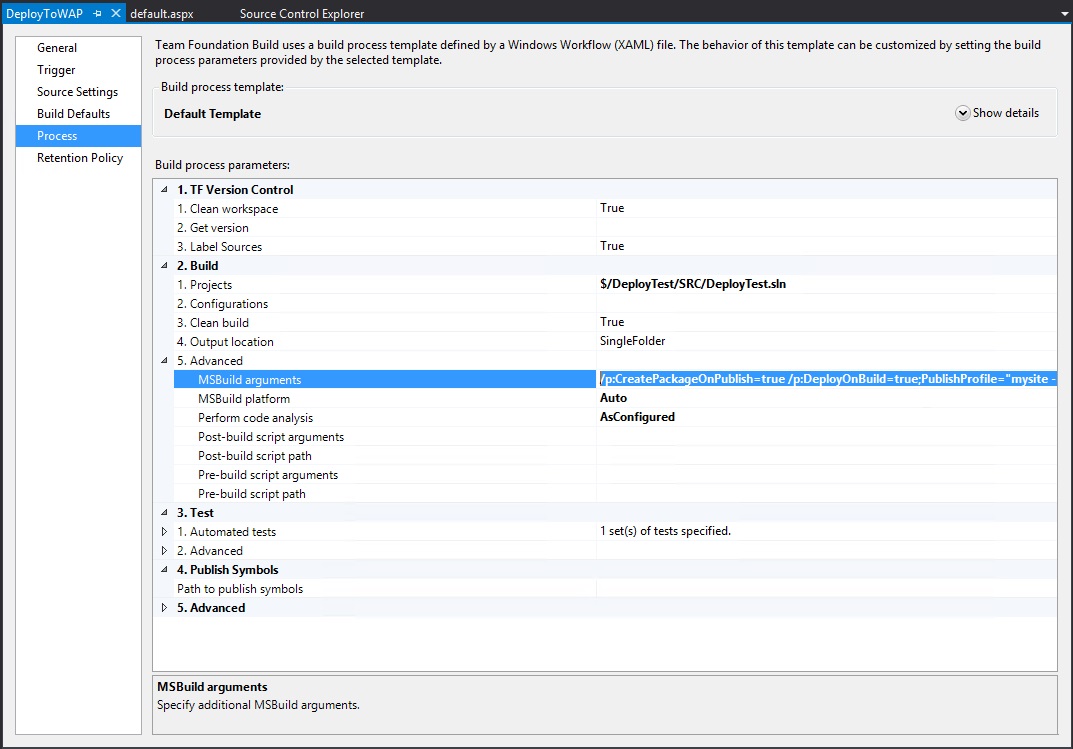Open the Retention Policy page
1073x749 pixels.
coord(81,157)
